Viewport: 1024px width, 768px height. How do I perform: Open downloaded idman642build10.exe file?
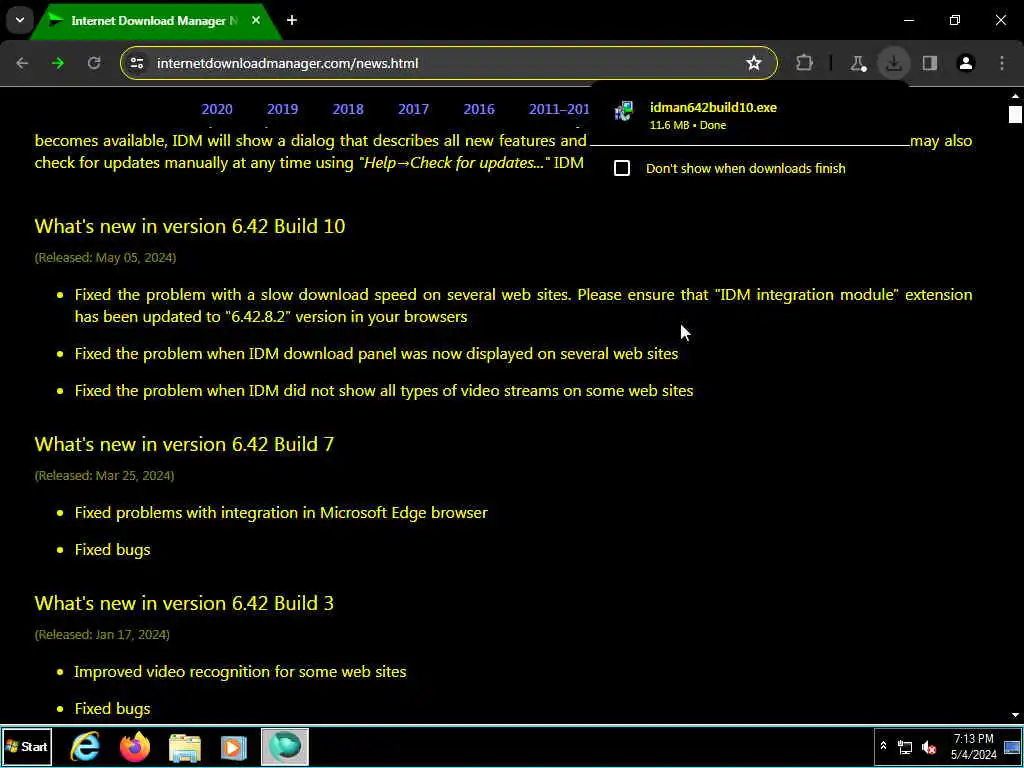(713, 108)
